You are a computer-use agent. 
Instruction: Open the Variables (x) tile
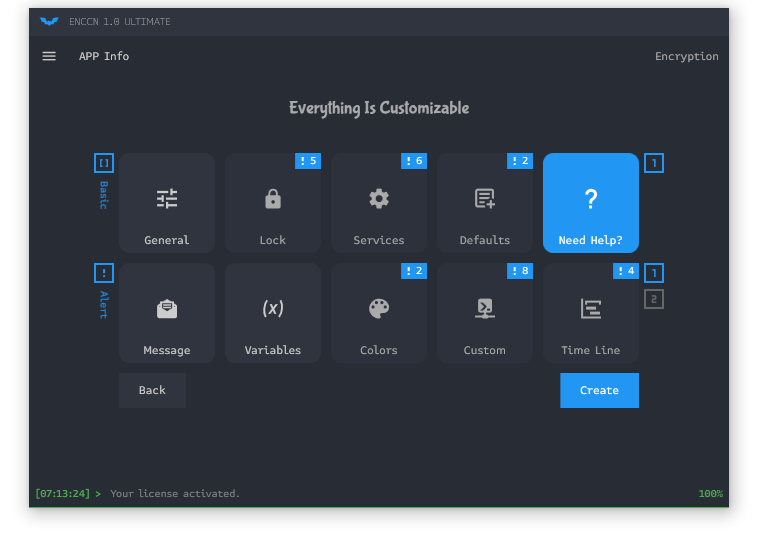[273, 313]
